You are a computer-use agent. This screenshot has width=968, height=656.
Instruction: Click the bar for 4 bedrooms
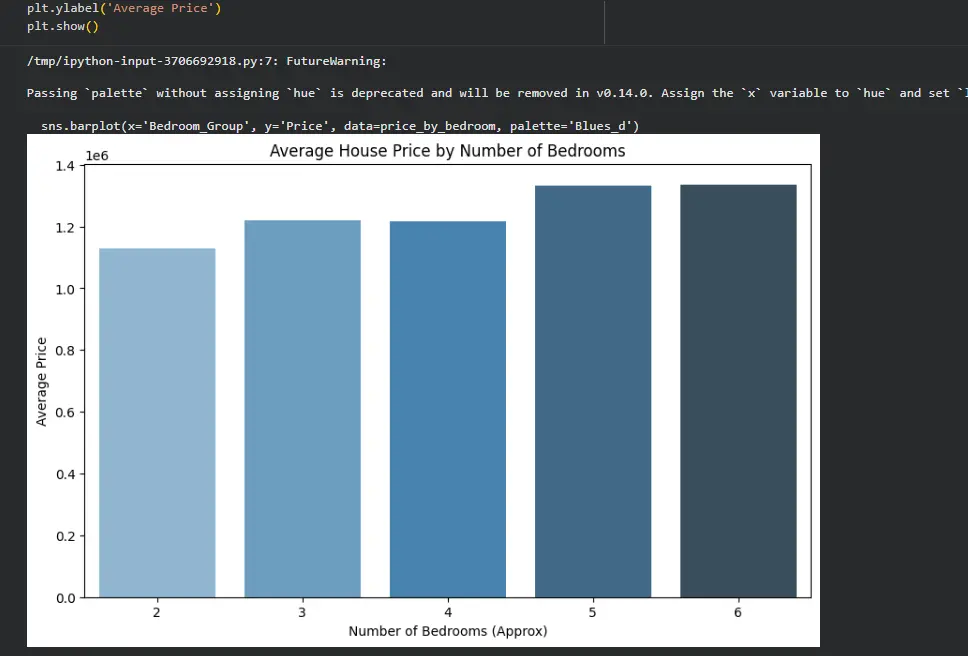448,409
